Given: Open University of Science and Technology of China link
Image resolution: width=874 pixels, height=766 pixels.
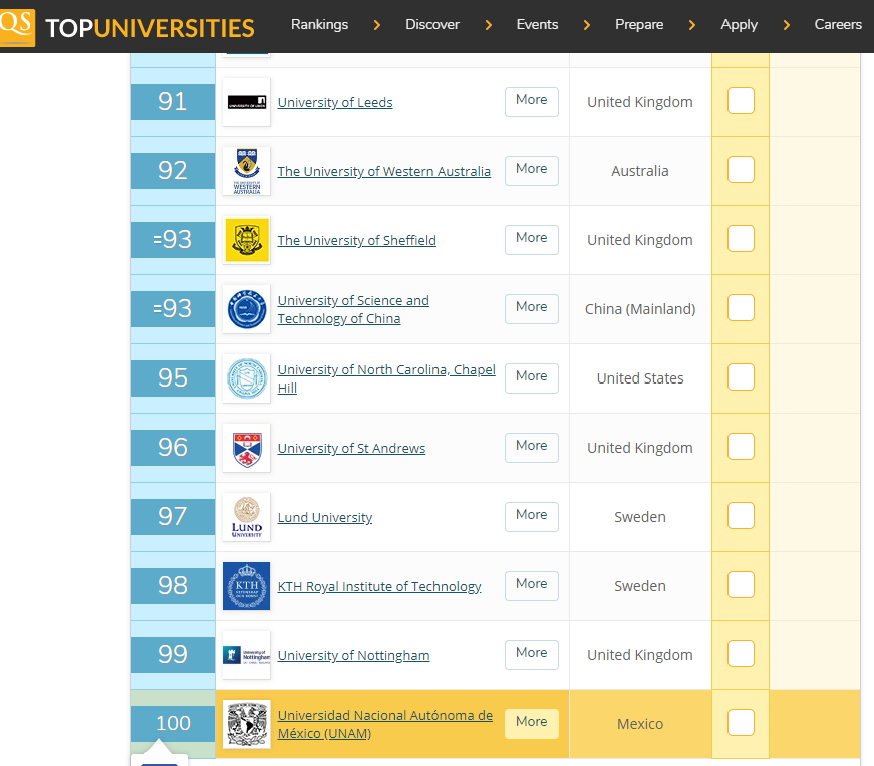Looking at the screenshot, I should click(x=353, y=309).
